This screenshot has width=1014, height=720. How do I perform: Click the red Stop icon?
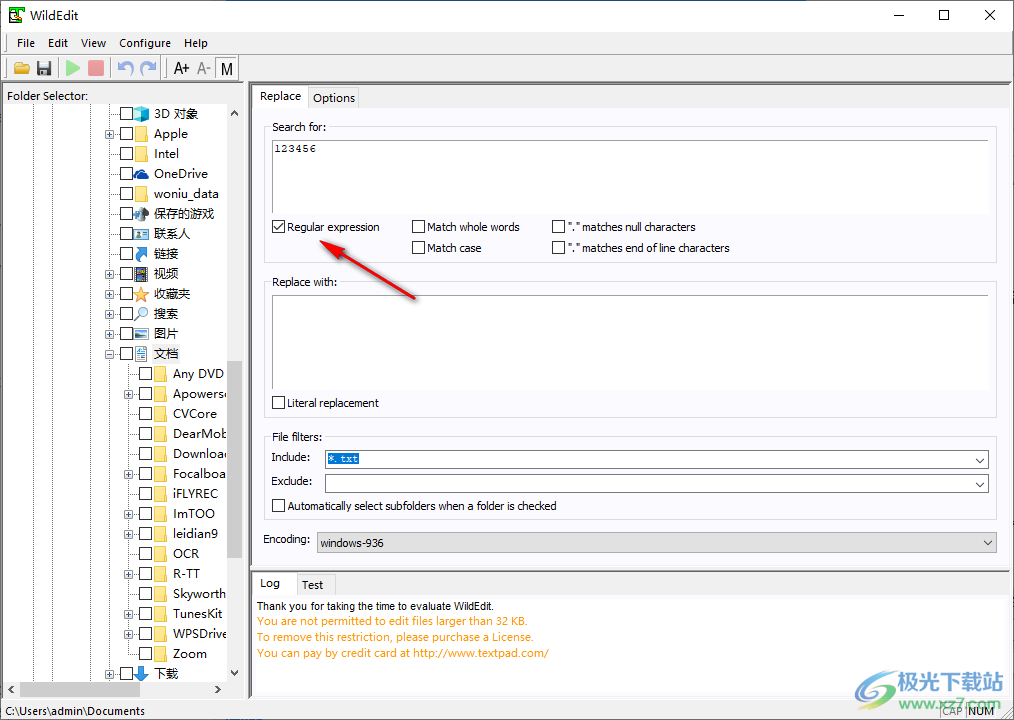(x=96, y=68)
